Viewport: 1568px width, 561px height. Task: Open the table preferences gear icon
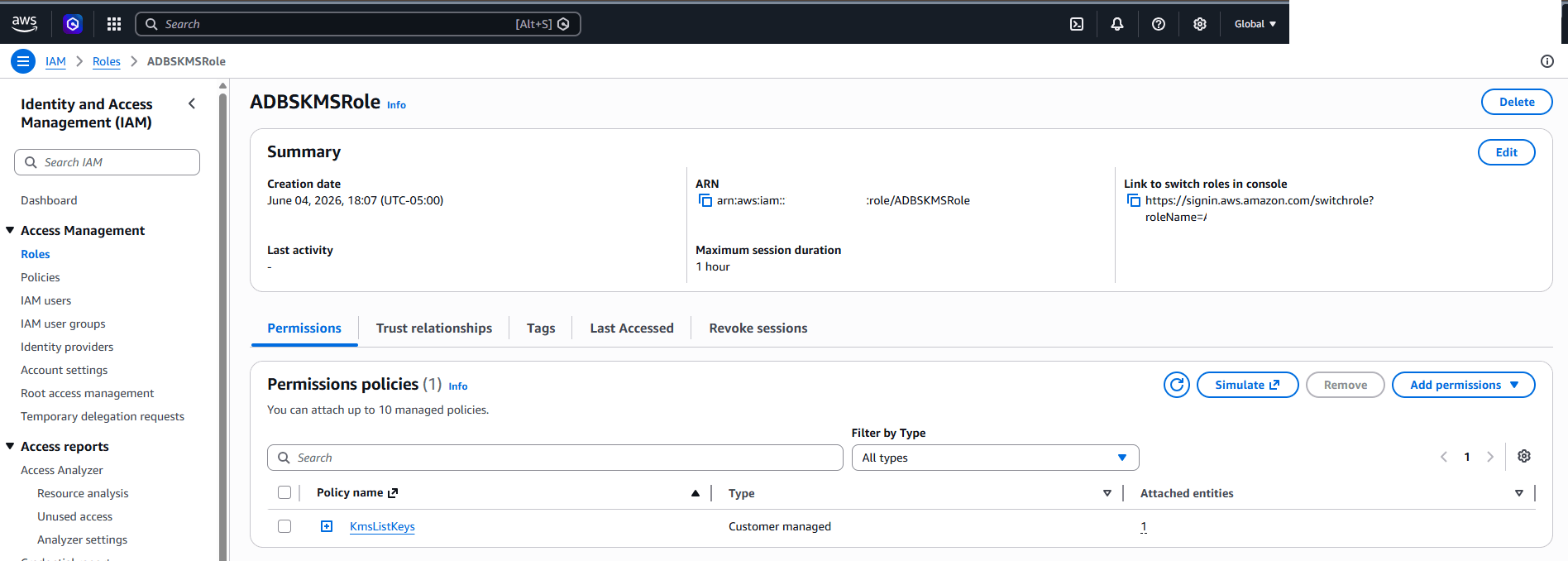[1524, 456]
